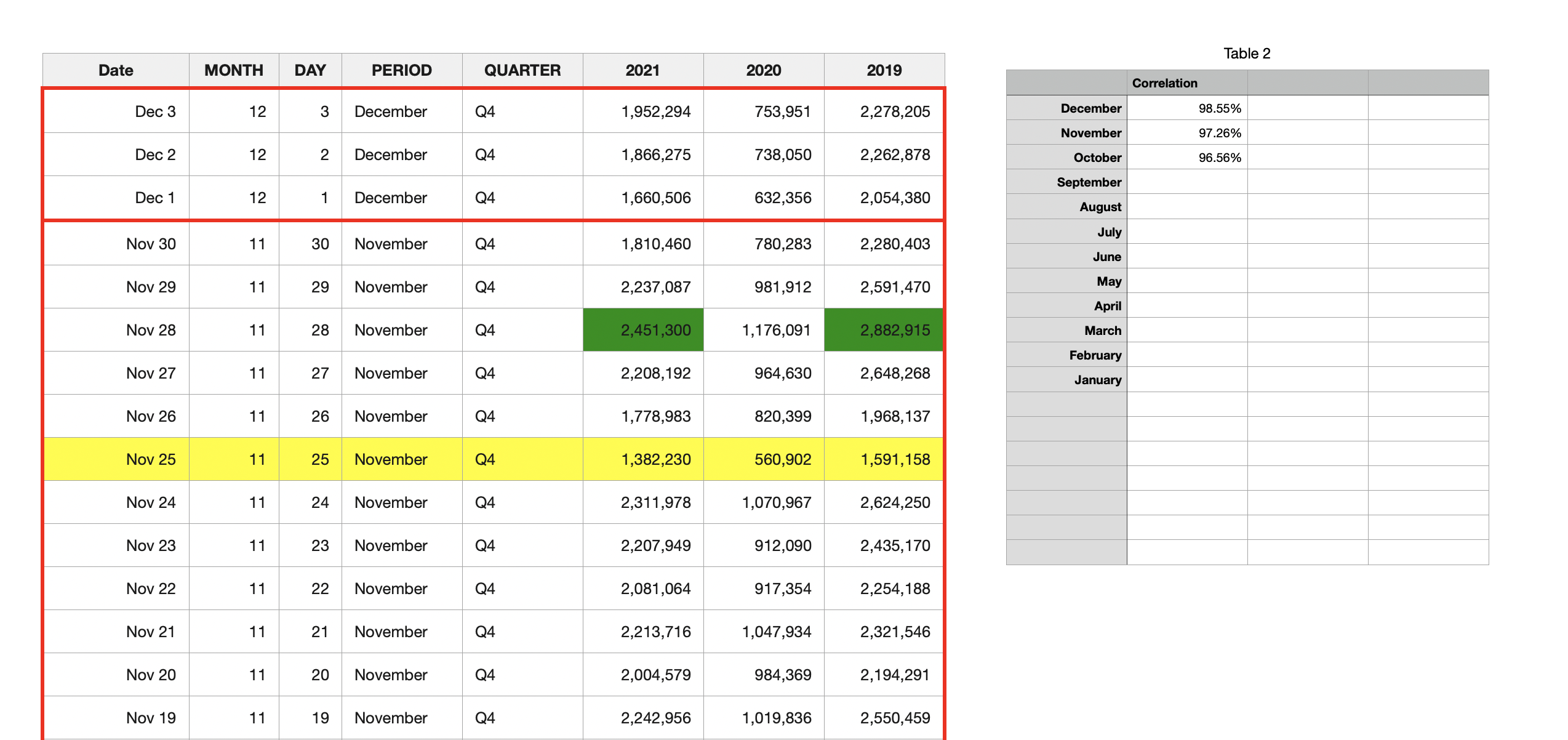Click the yellow 560,902 cell
Image resolution: width=1568 pixels, height=740 pixels.
click(764, 459)
